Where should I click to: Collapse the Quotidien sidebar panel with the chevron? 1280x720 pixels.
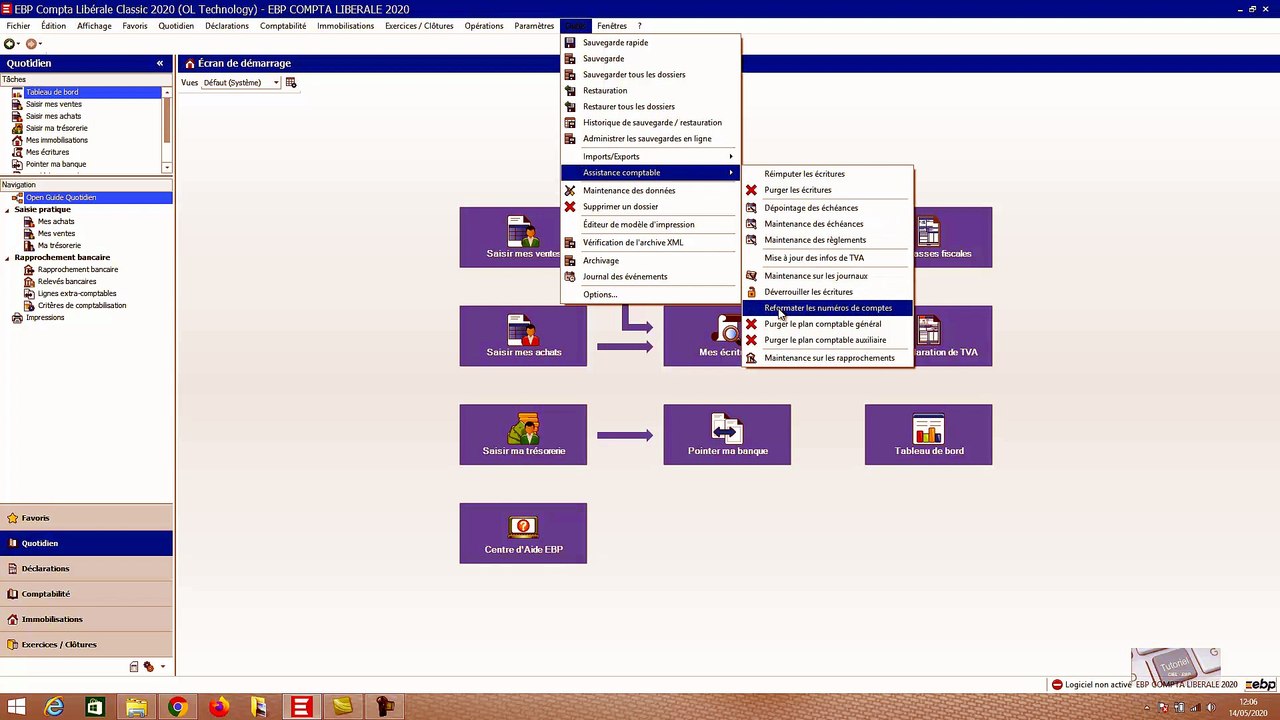tap(160, 63)
